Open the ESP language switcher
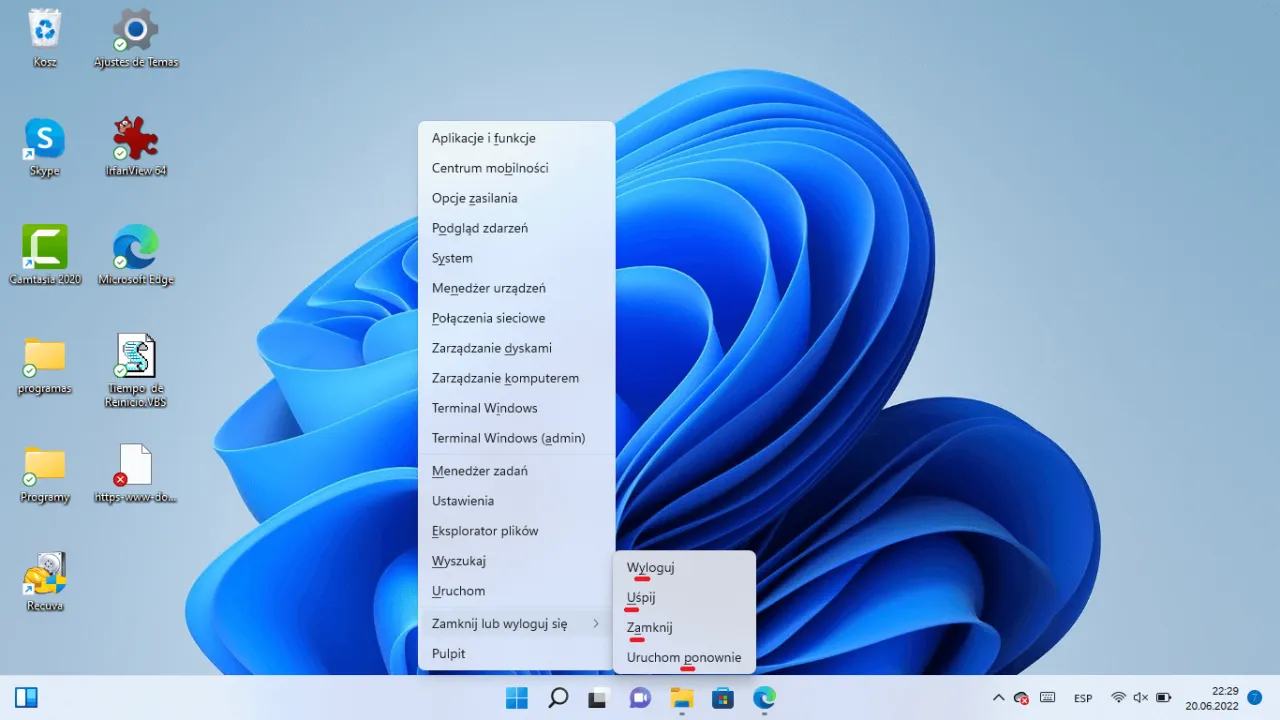Viewport: 1280px width, 720px height. [1082, 697]
